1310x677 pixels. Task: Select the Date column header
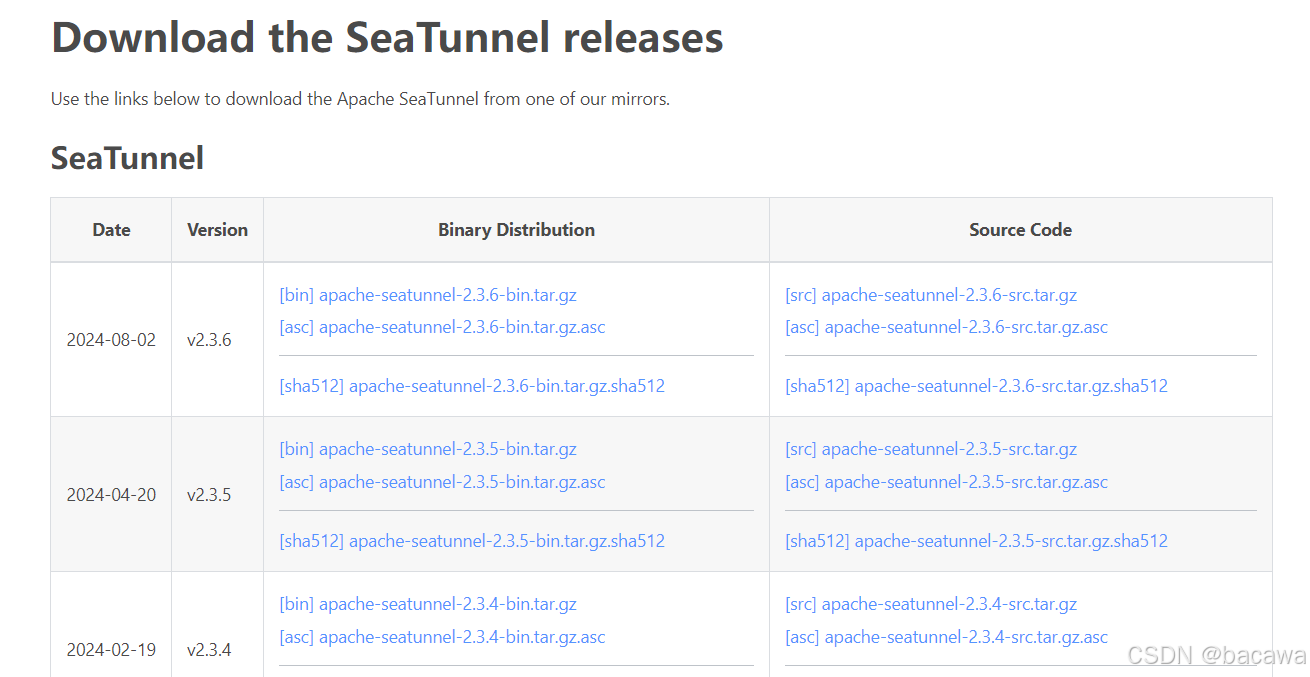(x=111, y=230)
